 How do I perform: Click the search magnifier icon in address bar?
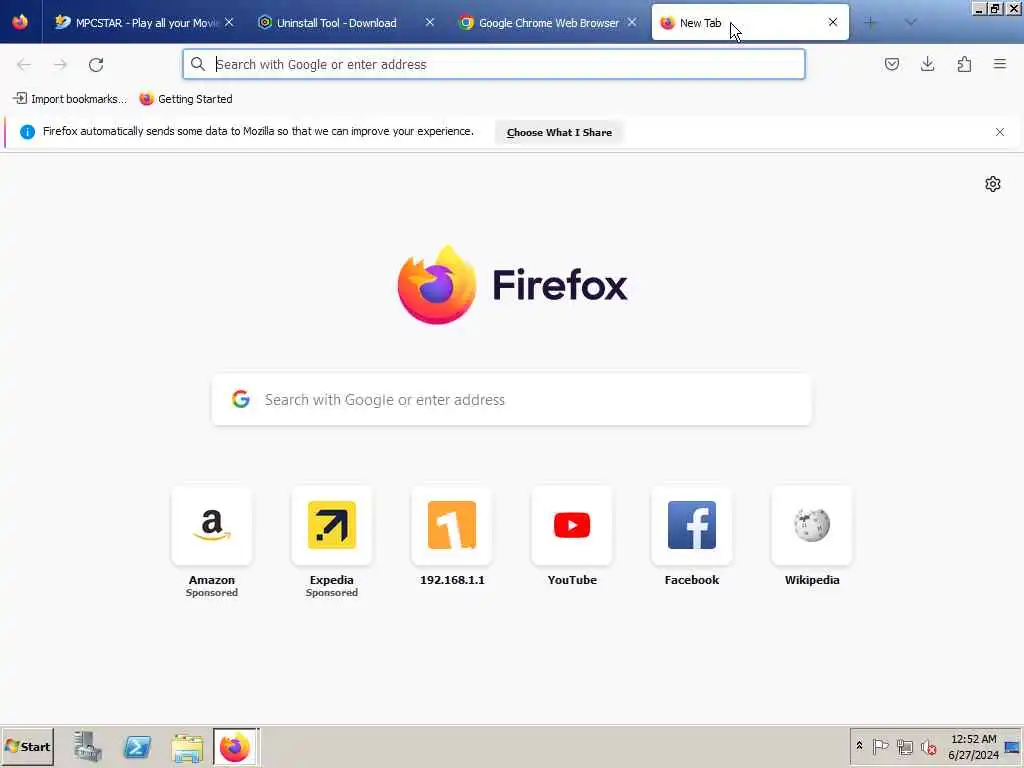pos(198,64)
